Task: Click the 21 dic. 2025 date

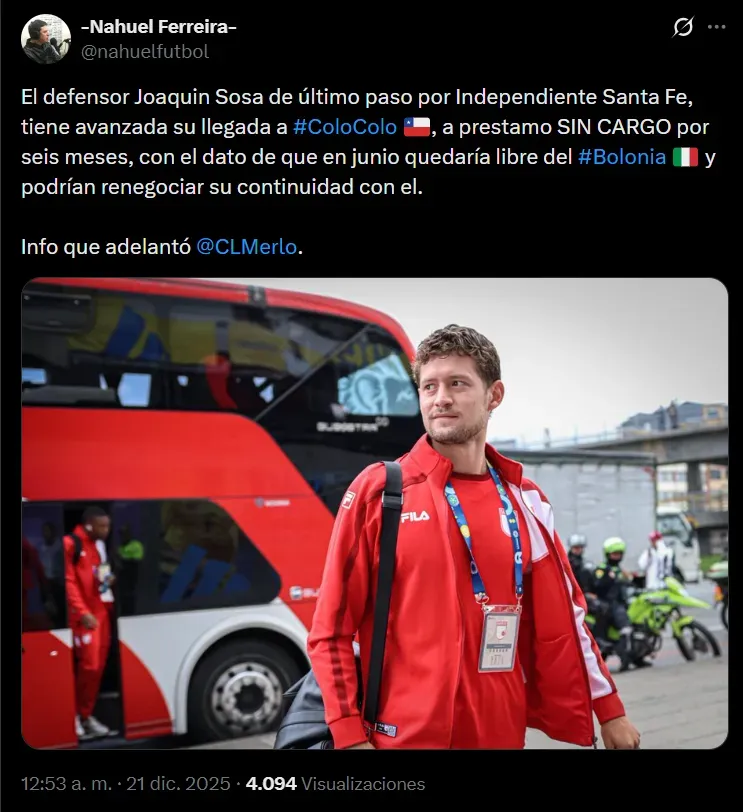Action: [178, 784]
